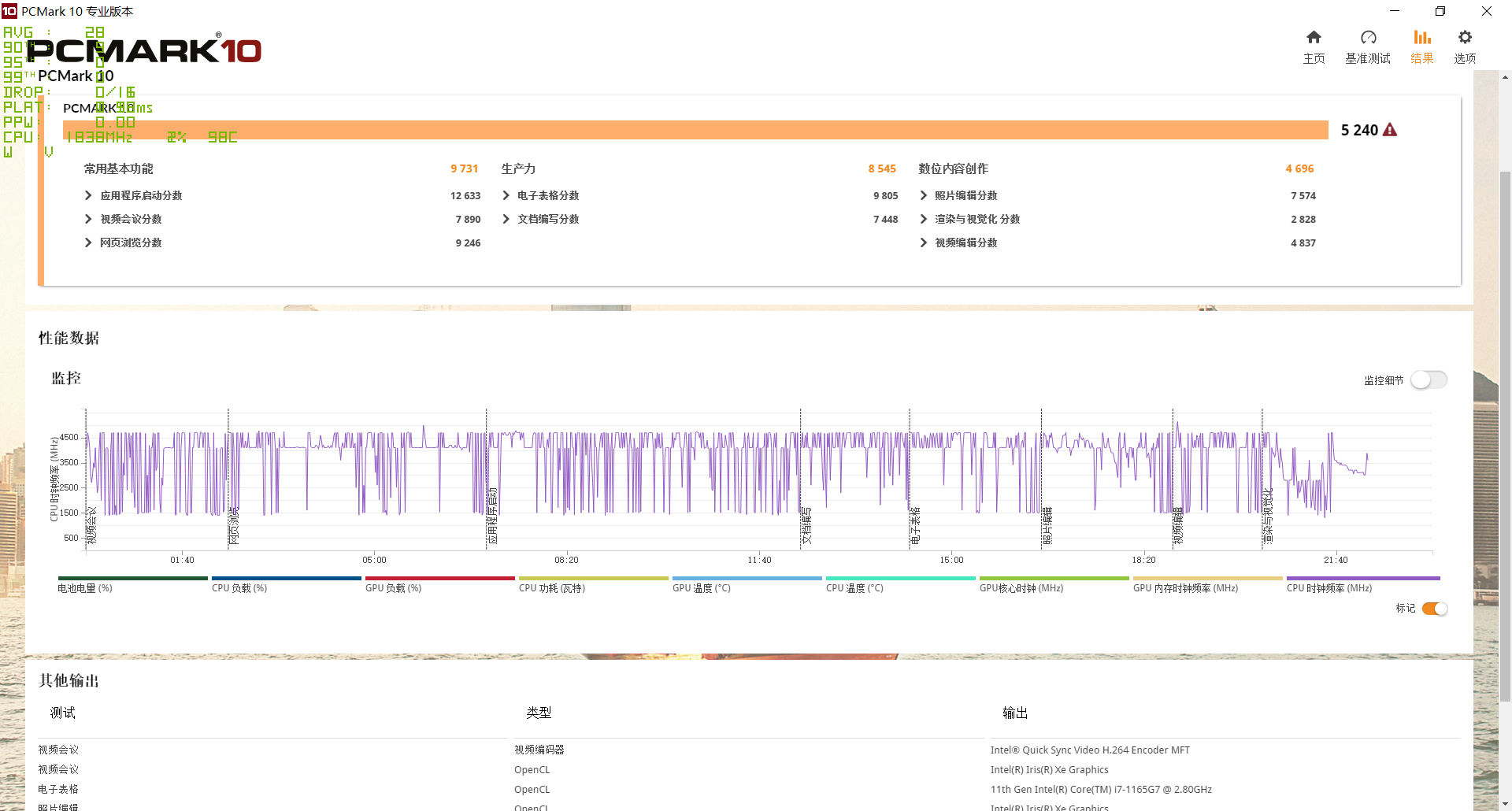The height and width of the screenshot is (811, 1512).
Task: Click the 照片编辑 timeline marker in chart
Action: click(1047, 526)
